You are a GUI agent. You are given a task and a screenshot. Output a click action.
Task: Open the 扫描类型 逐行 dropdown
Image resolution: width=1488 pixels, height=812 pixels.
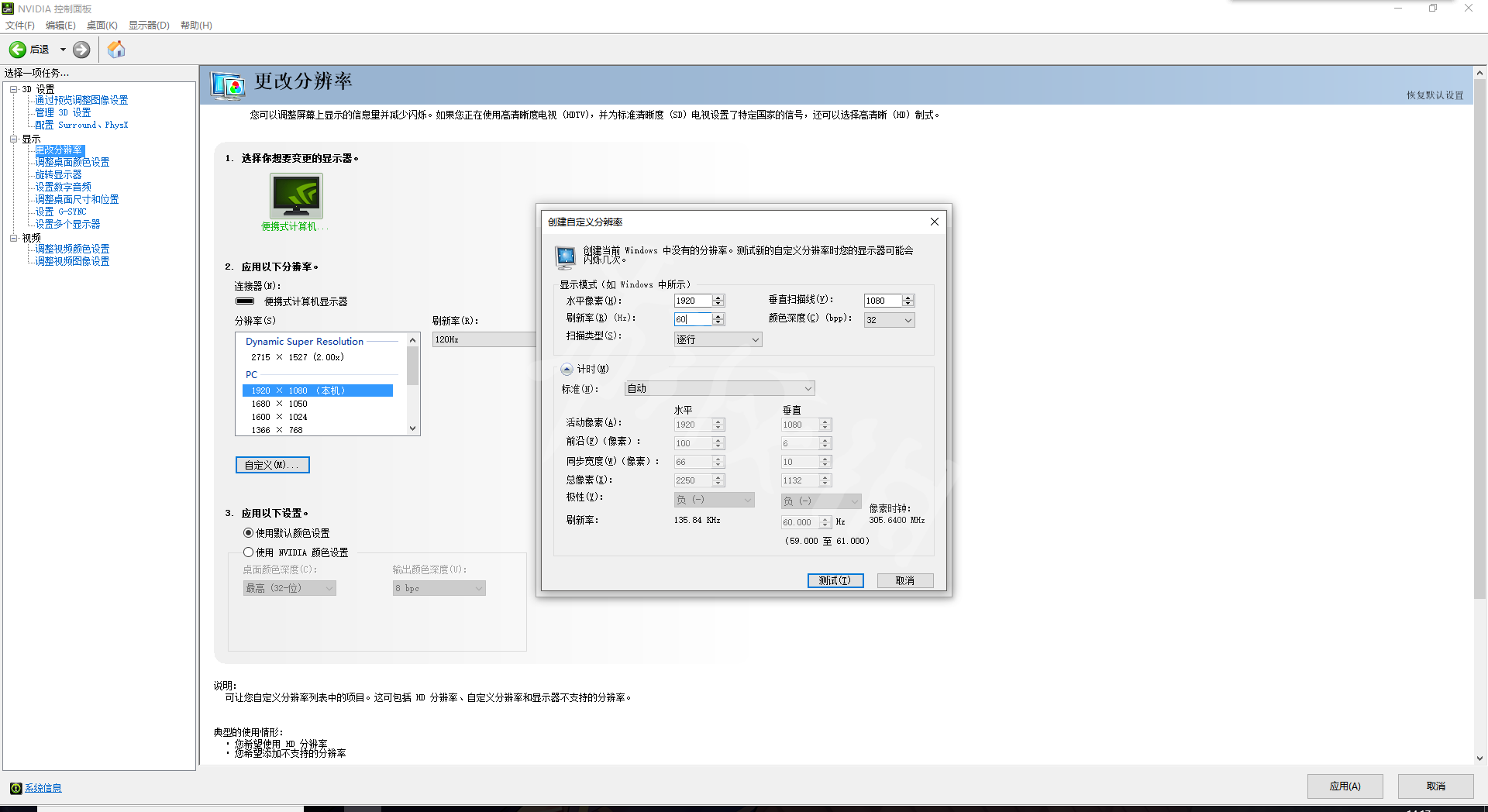tap(718, 339)
